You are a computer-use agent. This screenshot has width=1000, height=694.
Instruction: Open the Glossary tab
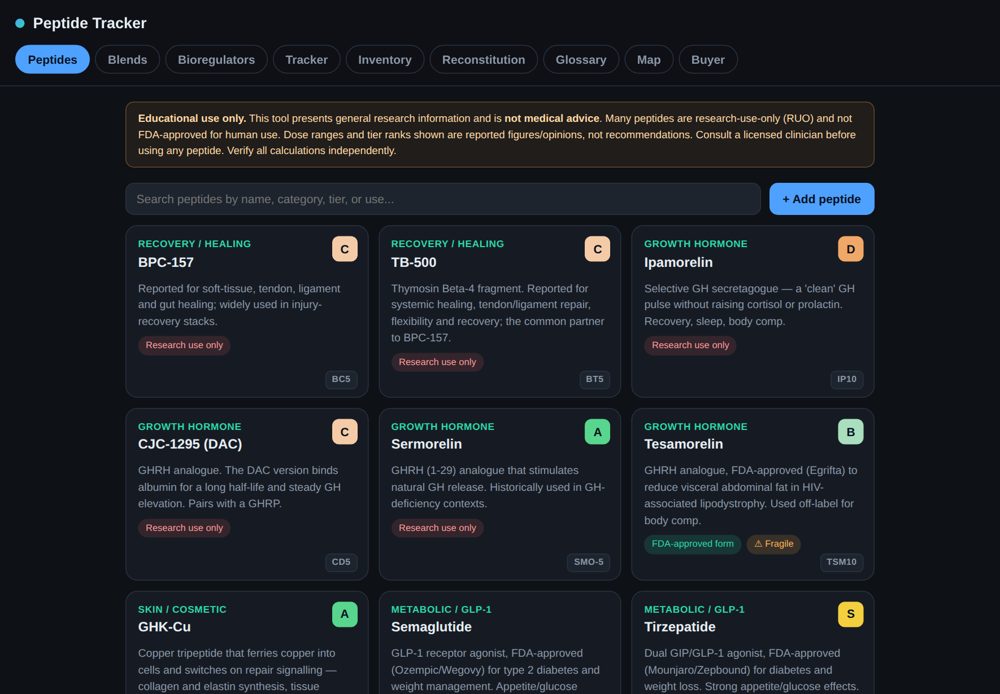pos(581,59)
